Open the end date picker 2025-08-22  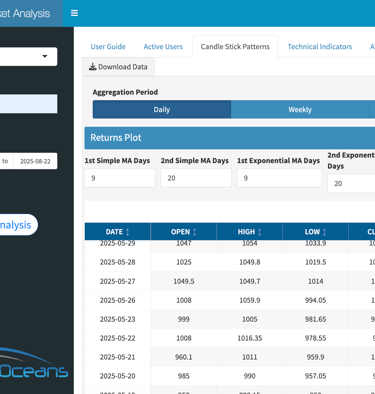coord(35,161)
